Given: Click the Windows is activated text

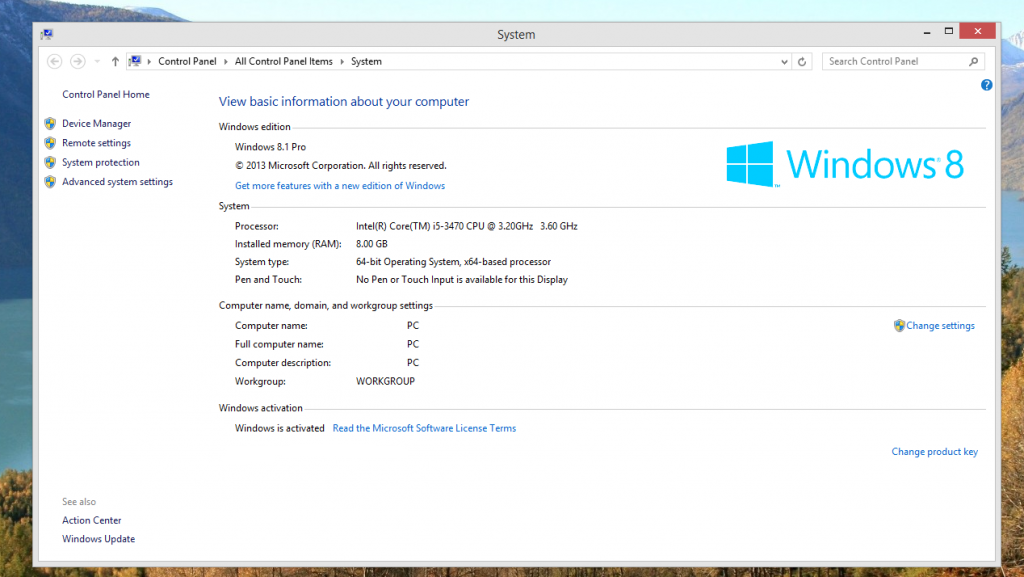Looking at the screenshot, I should click(280, 428).
